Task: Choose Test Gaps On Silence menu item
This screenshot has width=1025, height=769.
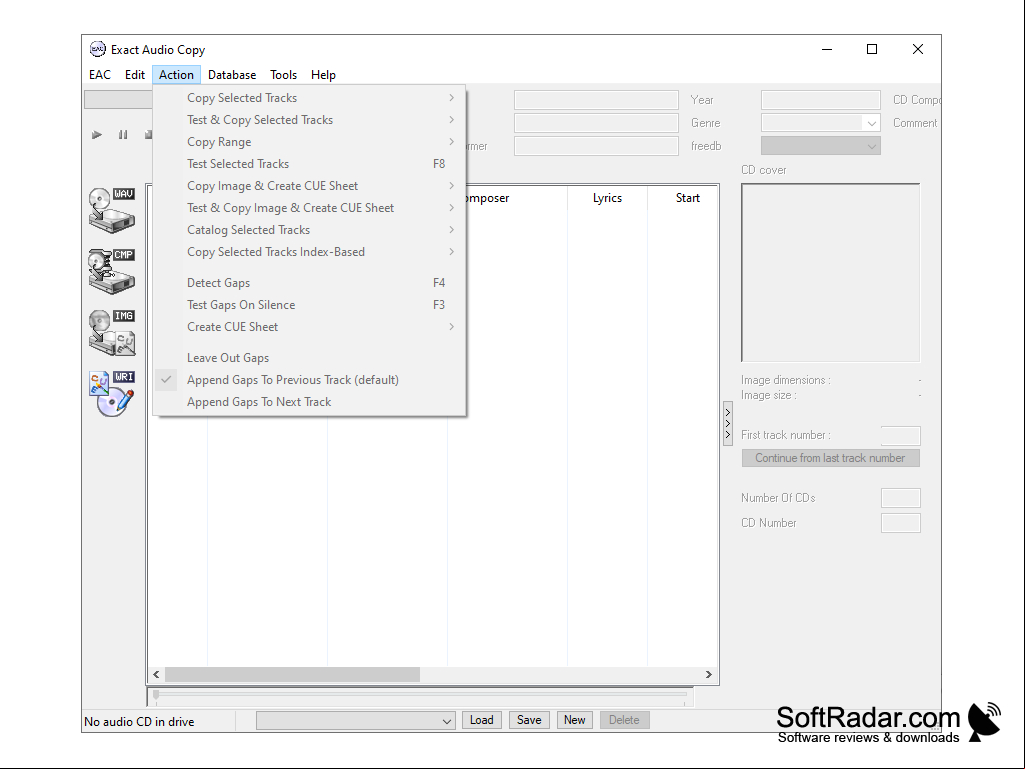Action: click(x=309, y=305)
